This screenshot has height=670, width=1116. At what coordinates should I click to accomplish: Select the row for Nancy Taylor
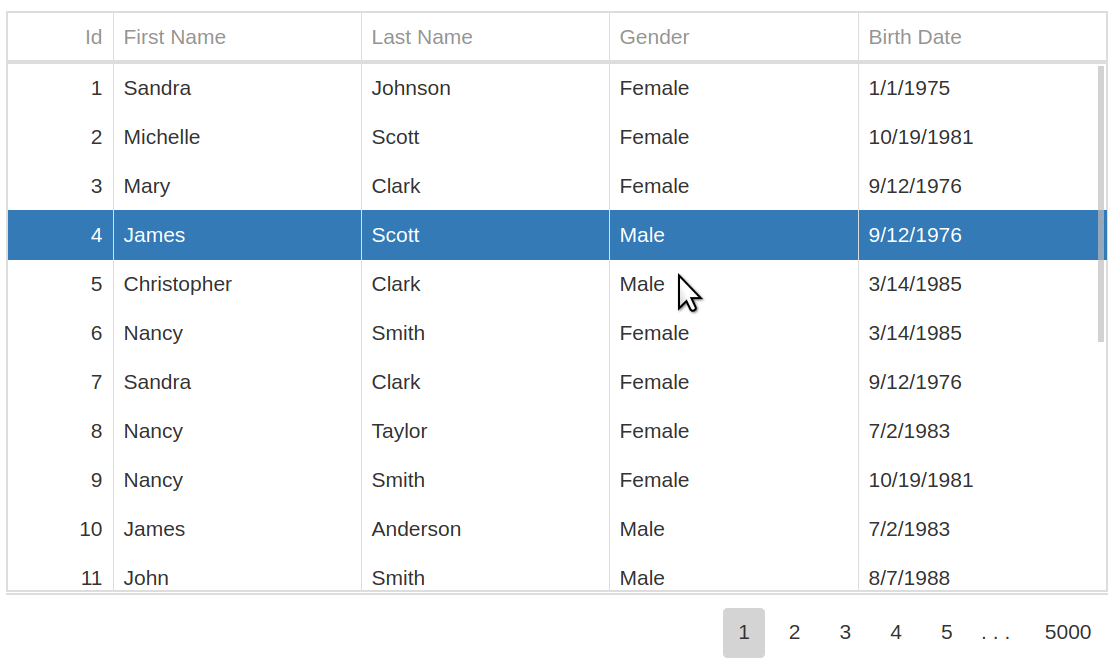400,431
